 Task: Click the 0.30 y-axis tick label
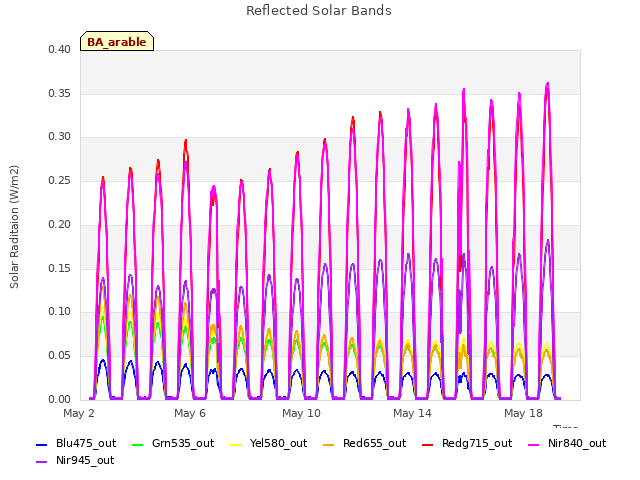tap(60, 137)
